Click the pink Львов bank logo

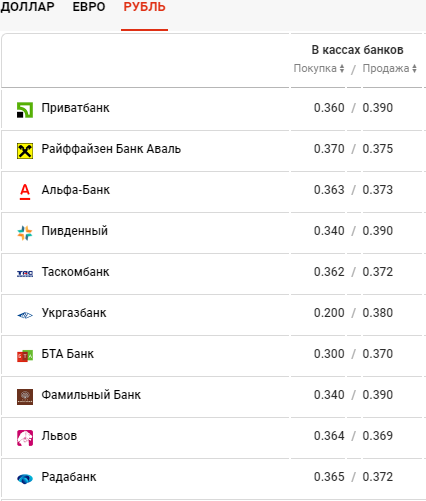[x=25, y=438]
